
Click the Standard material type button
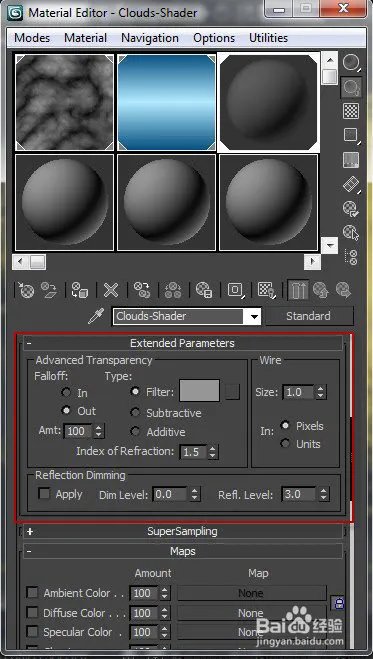(309, 316)
